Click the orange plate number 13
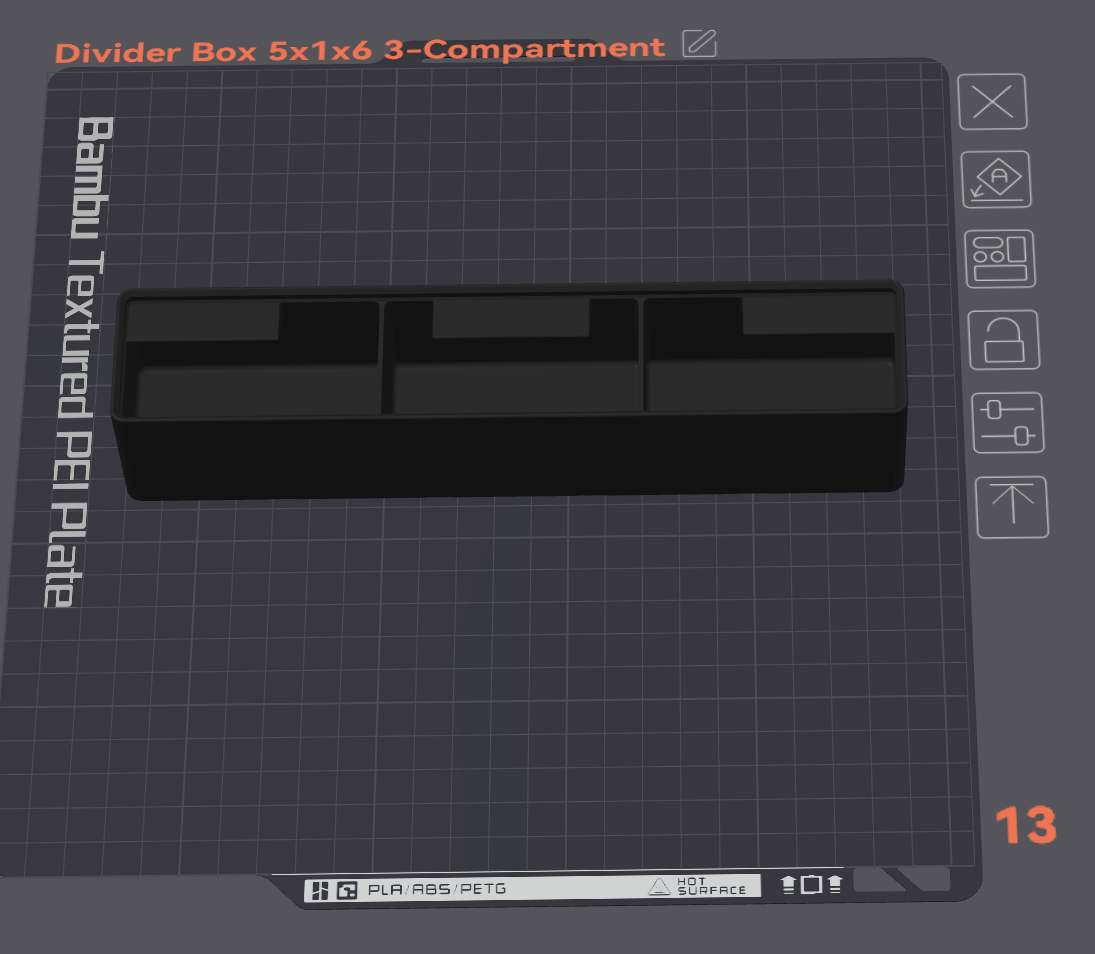 [x=1026, y=825]
